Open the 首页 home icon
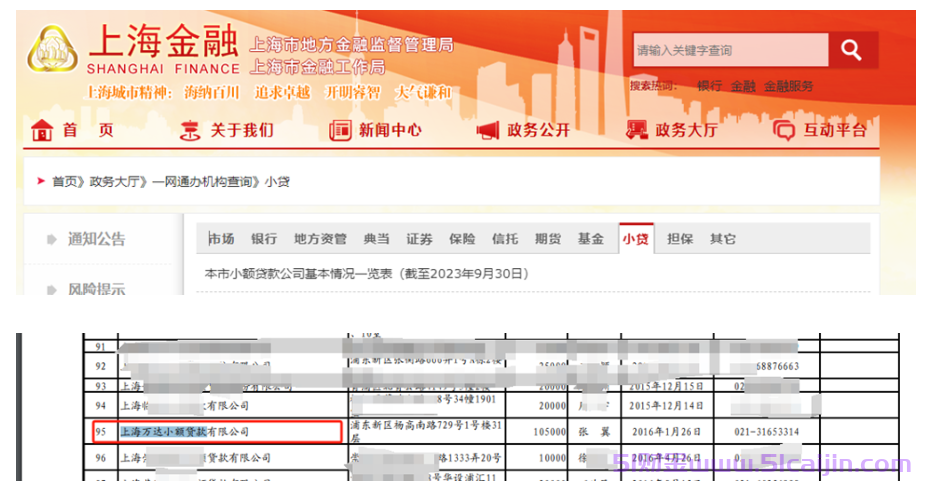The height and width of the screenshot is (492, 930). (42, 130)
